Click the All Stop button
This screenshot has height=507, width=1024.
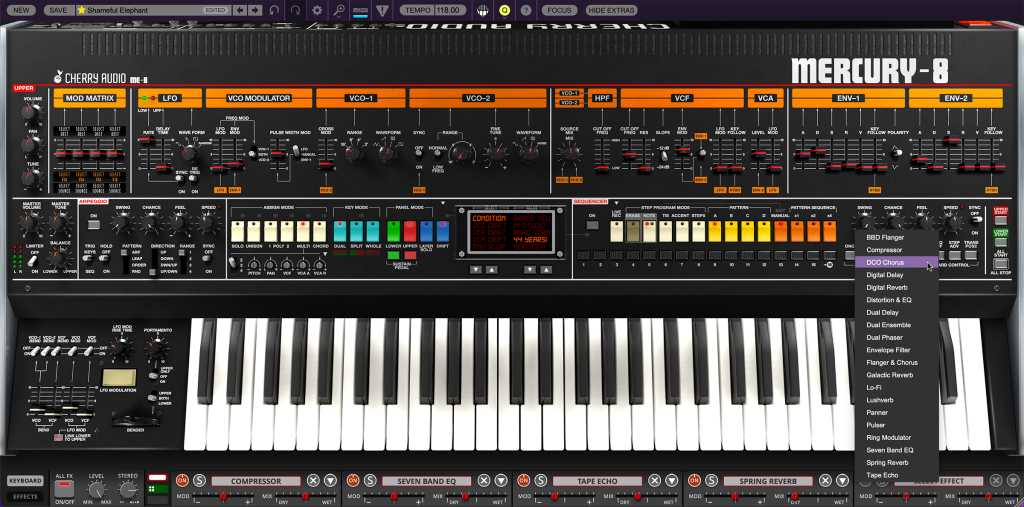(1000, 264)
